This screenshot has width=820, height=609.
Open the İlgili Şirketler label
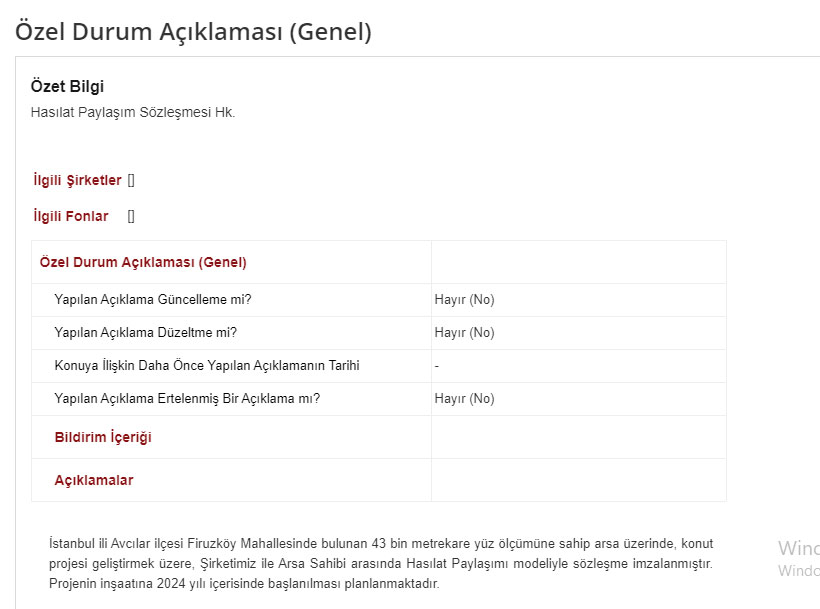pos(77,180)
